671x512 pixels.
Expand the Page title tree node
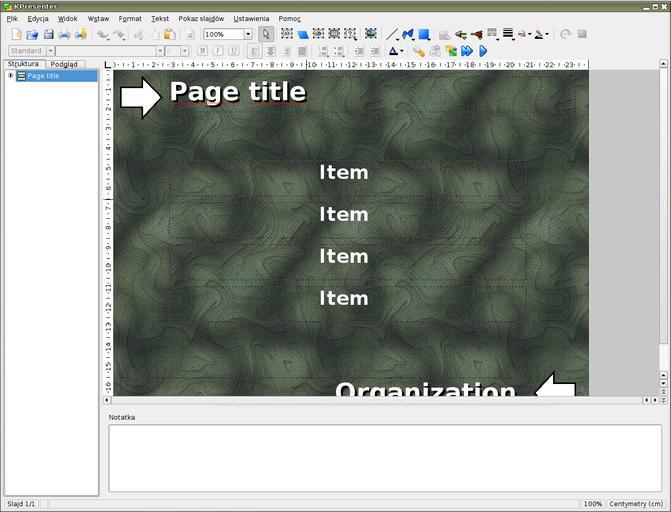(x=10, y=76)
